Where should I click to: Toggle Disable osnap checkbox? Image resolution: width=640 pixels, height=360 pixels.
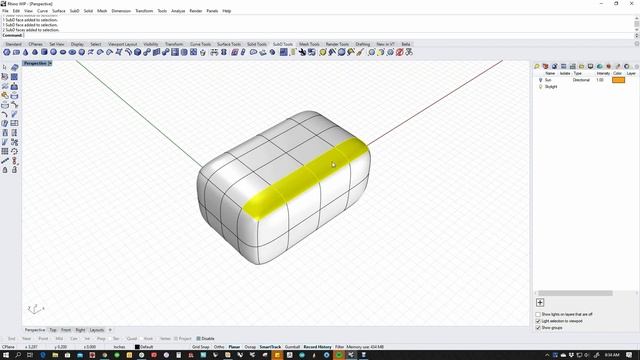pyautogui.click(x=205, y=338)
